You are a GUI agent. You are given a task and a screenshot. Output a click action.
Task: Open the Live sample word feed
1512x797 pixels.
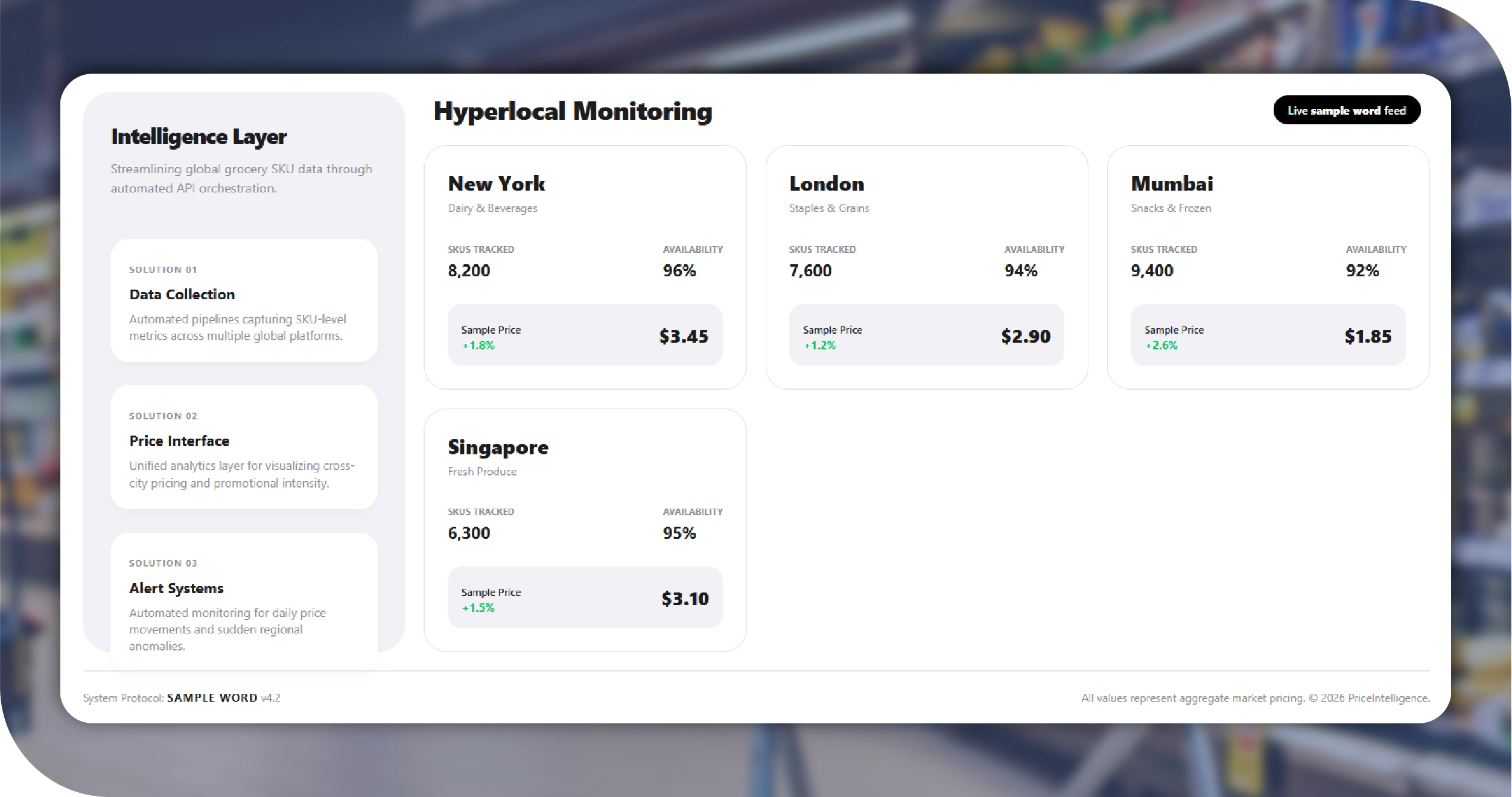pyautogui.click(x=1346, y=110)
